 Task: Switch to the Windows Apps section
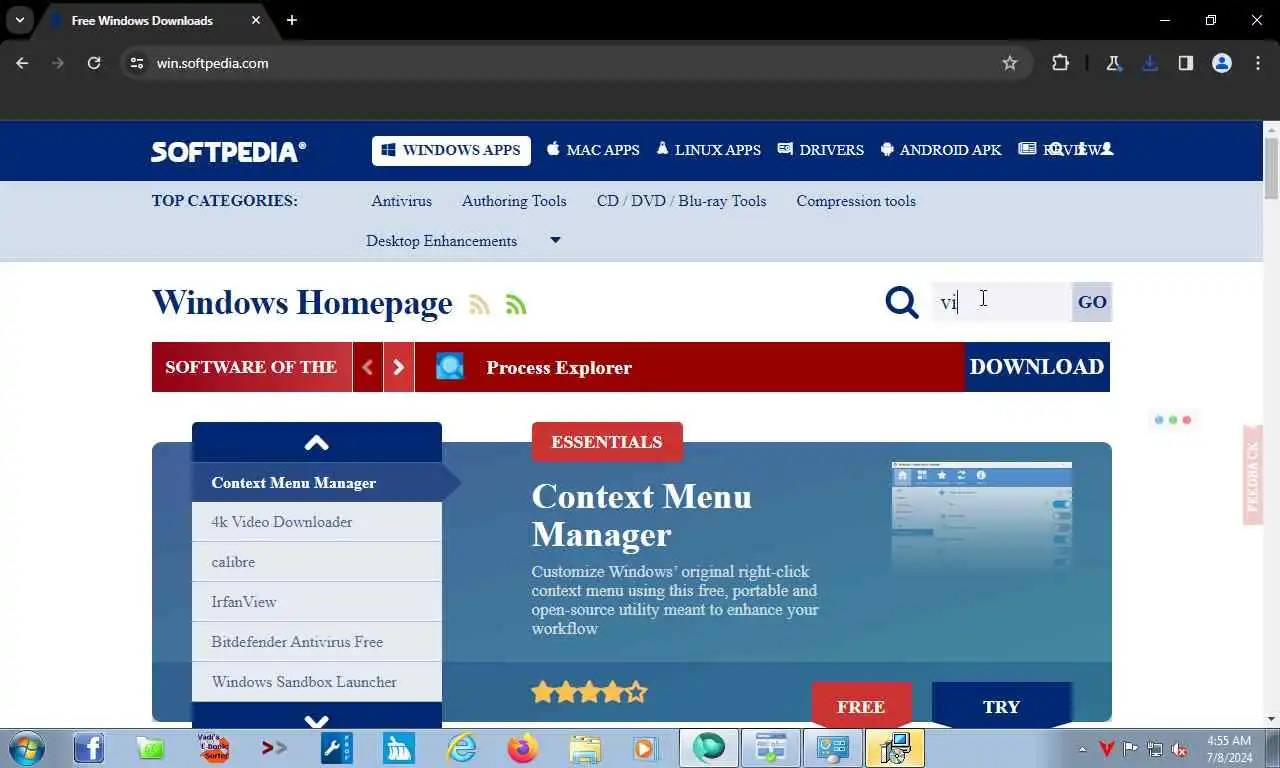click(x=451, y=150)
